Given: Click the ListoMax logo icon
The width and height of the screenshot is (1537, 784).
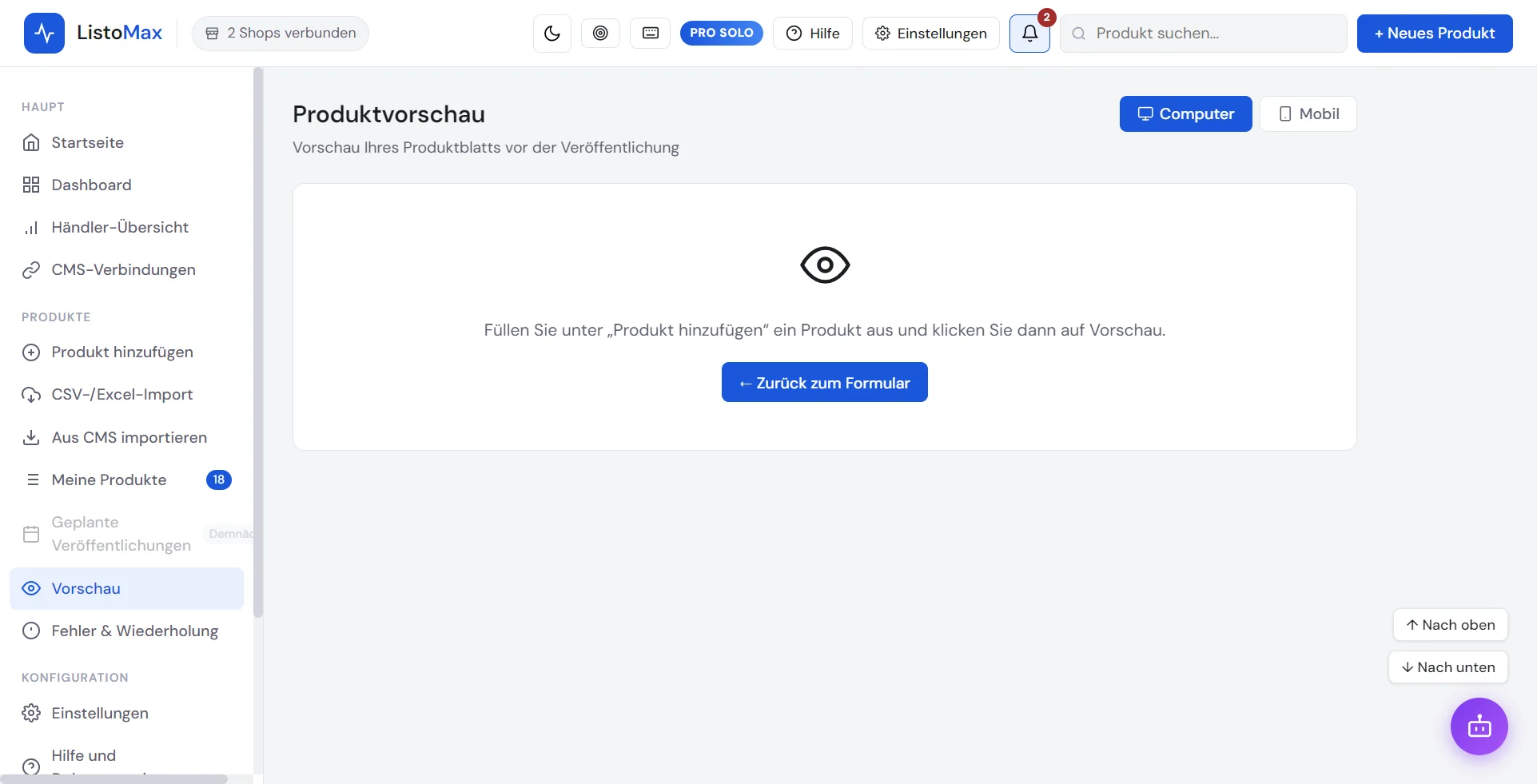Looking at the screenshot, I should [44, 33].
